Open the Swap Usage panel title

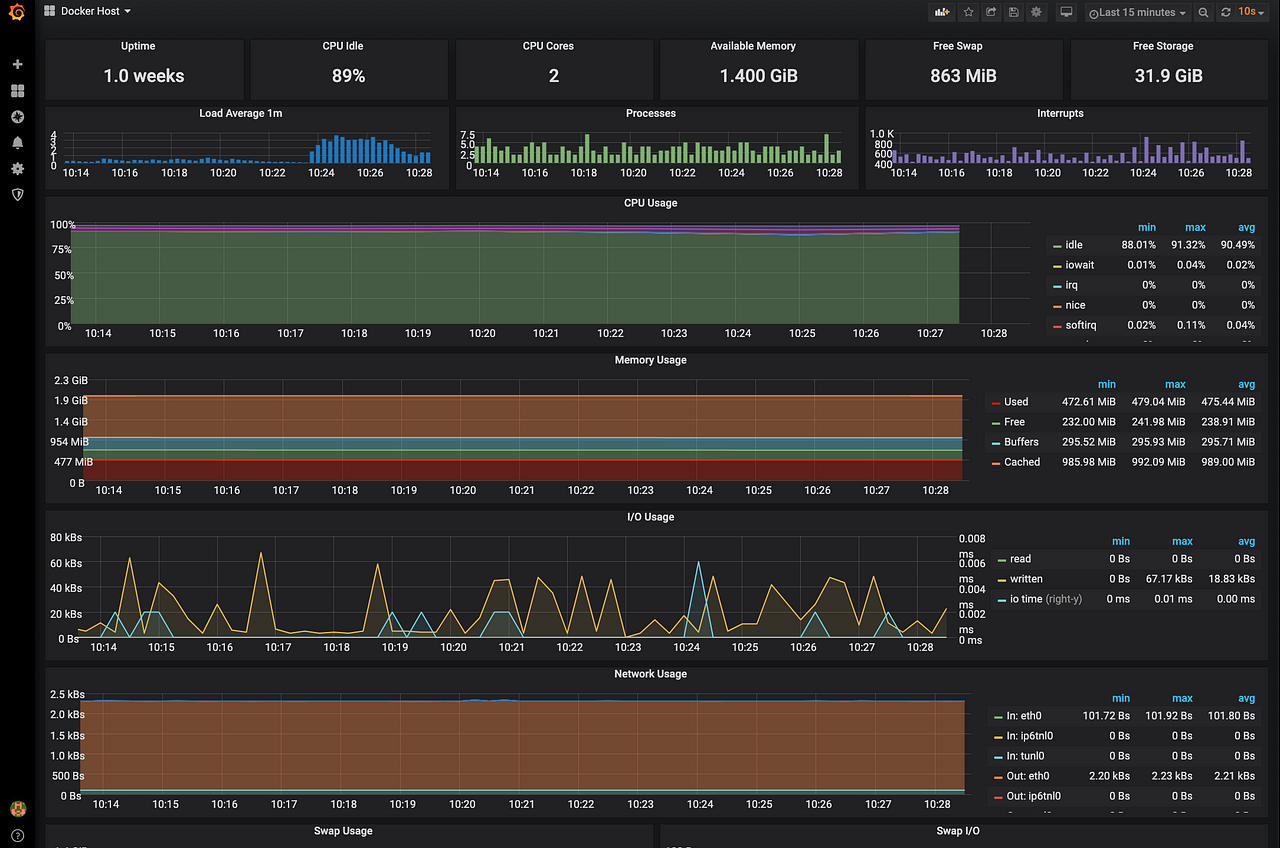pos(343,831)
